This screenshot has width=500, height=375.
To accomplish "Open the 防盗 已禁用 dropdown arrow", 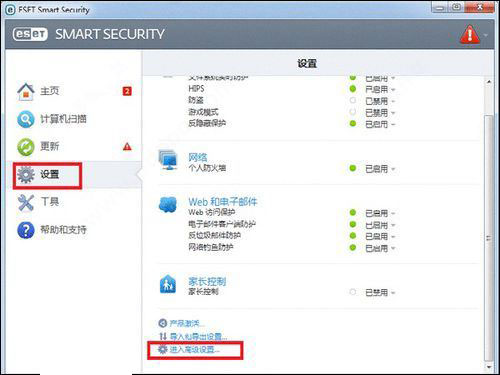I will [x=393, y=101].
